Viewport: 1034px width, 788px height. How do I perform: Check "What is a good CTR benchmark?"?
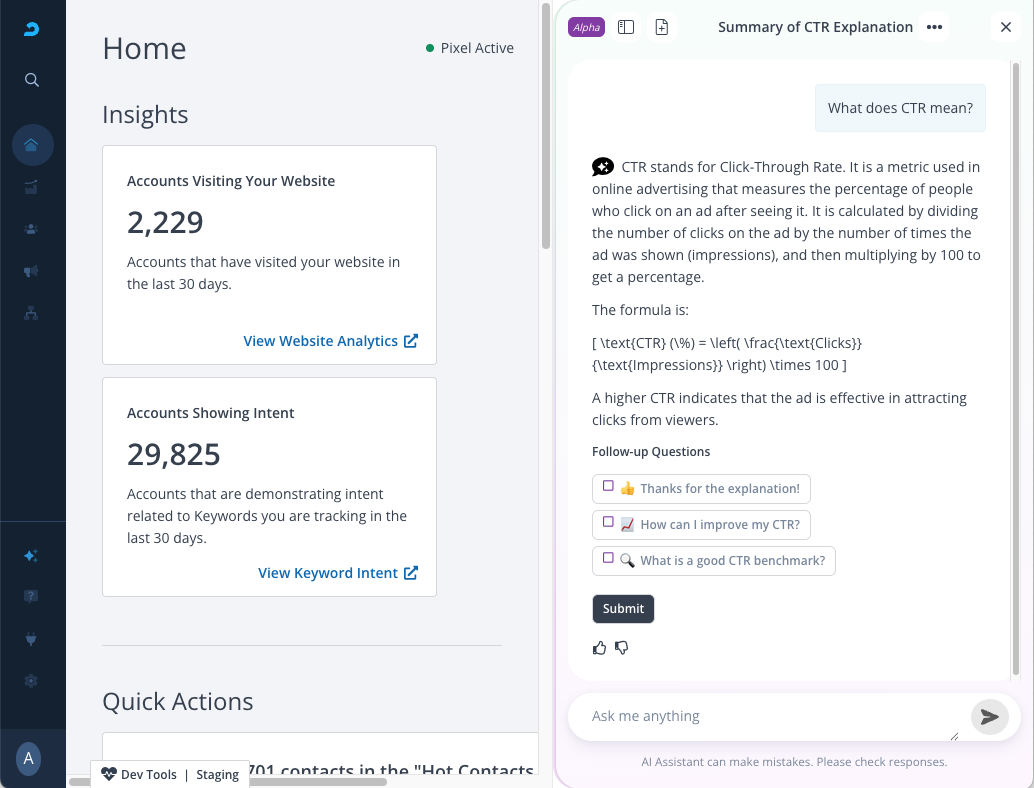point(608,559)
